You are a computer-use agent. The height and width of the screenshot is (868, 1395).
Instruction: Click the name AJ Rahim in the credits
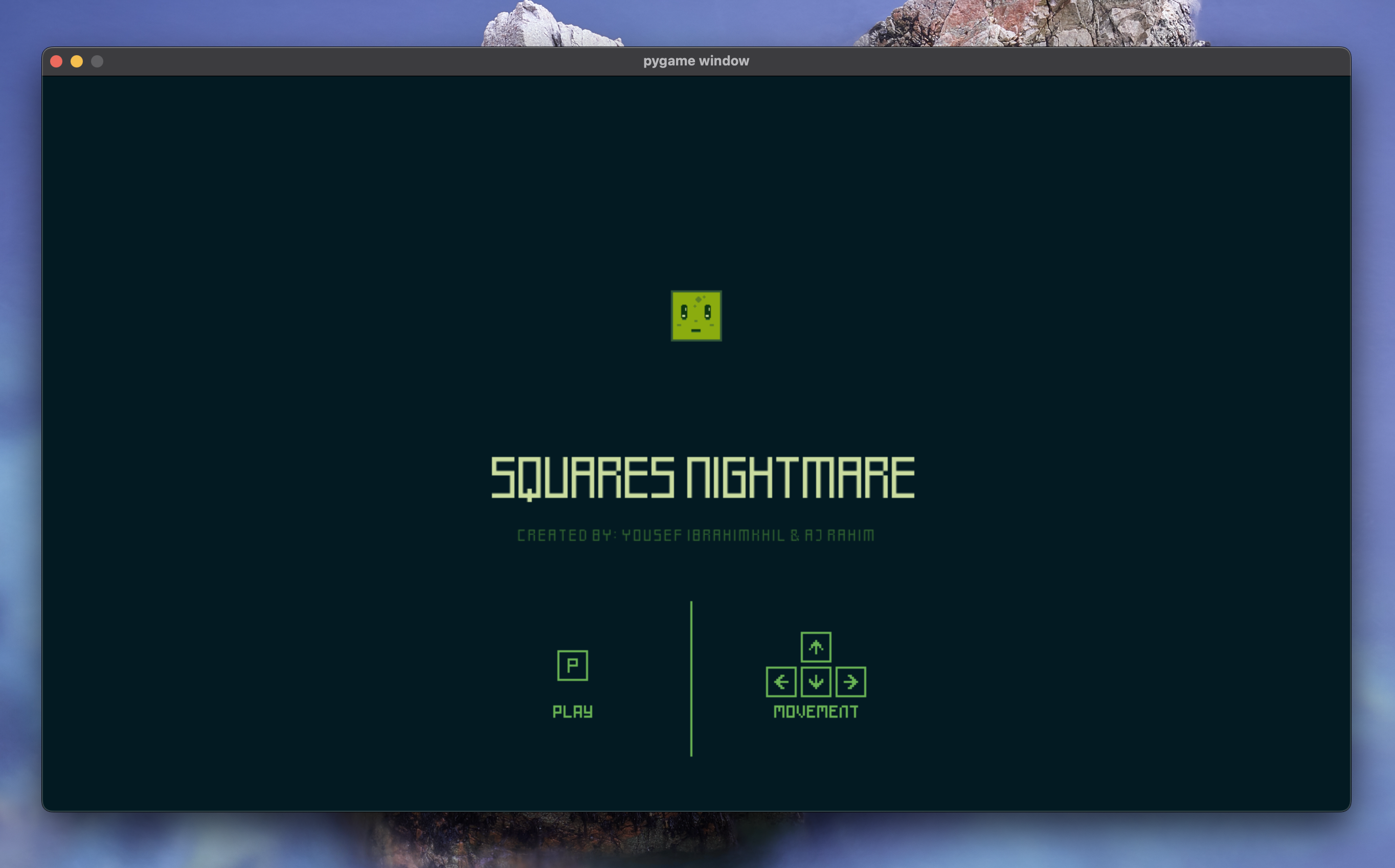coord(839,536)
